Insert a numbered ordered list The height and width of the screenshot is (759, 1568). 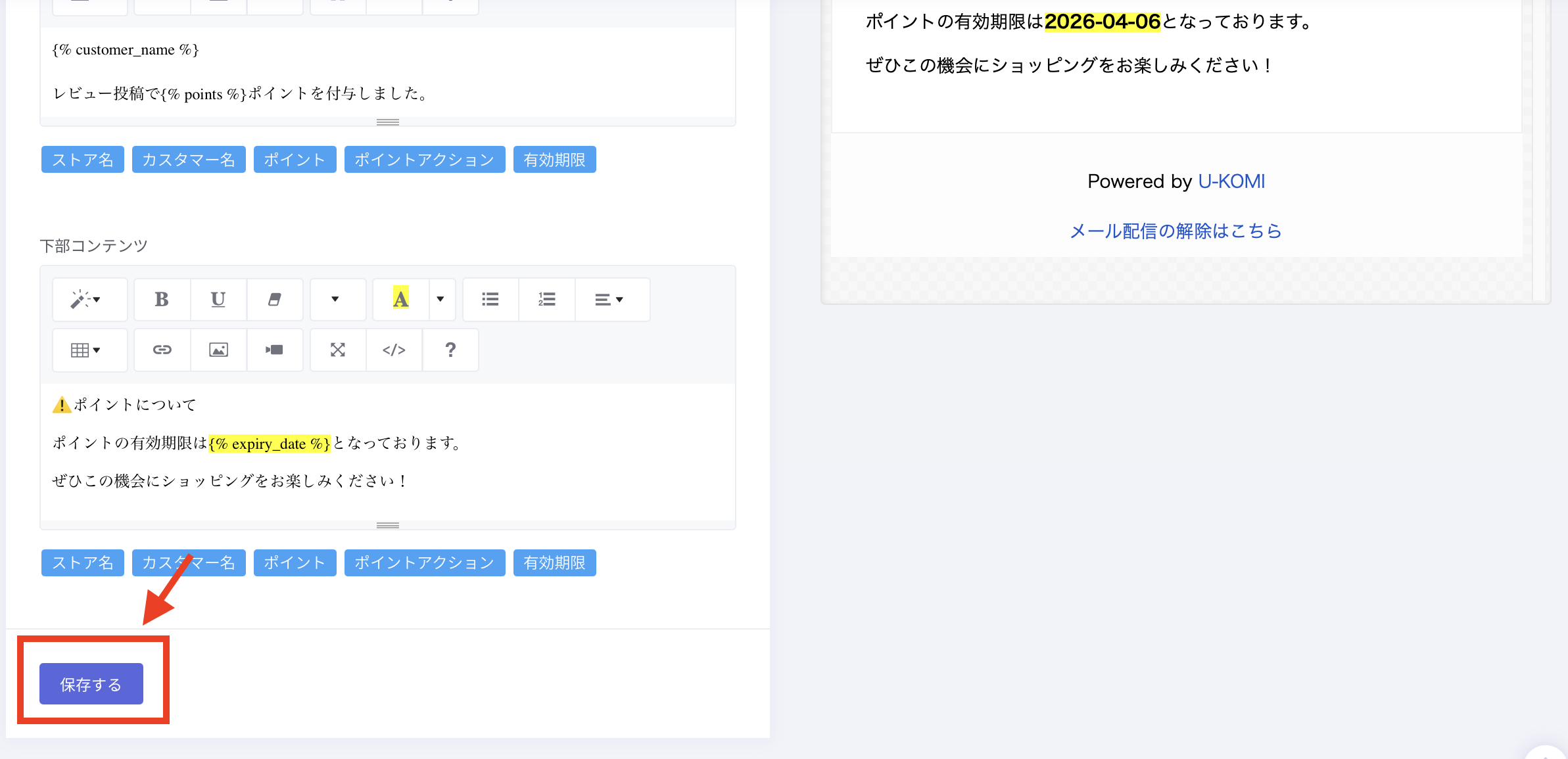click(547, 300)
